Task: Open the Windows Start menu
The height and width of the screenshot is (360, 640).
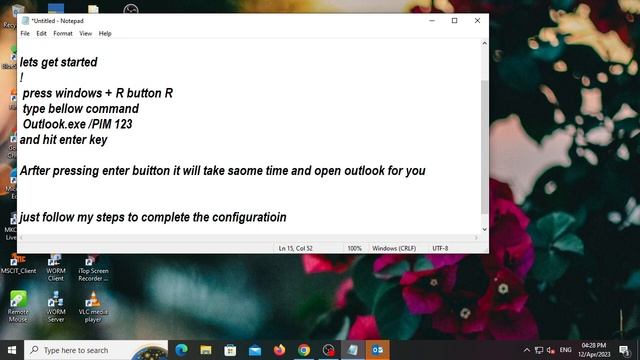Action: 12,350
